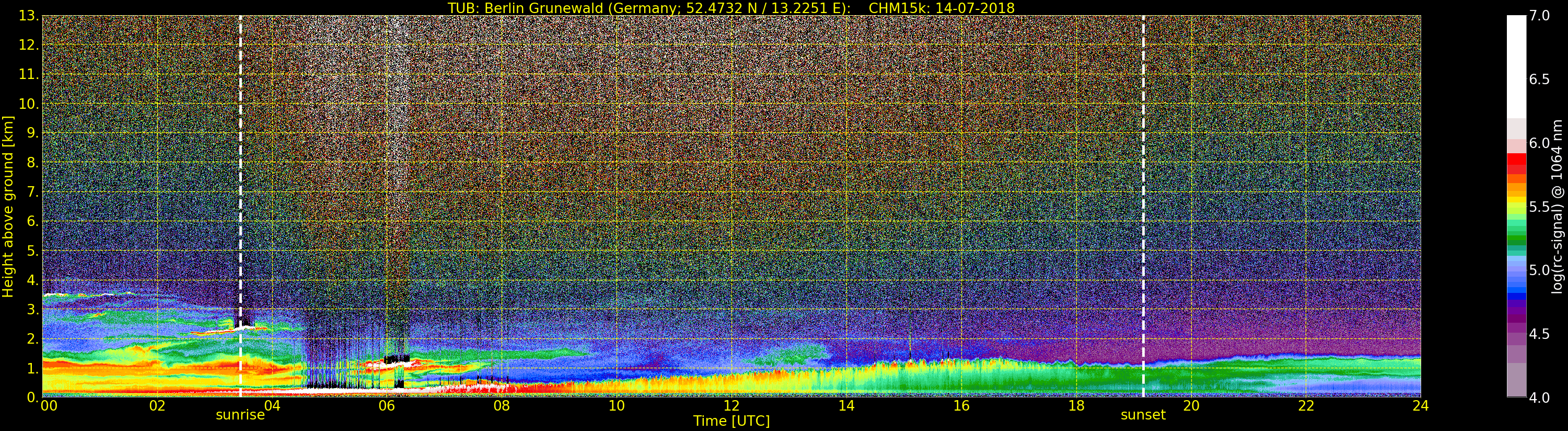Click the time tick label '02'
This screenshot has width=1568, height=431.
157,406
